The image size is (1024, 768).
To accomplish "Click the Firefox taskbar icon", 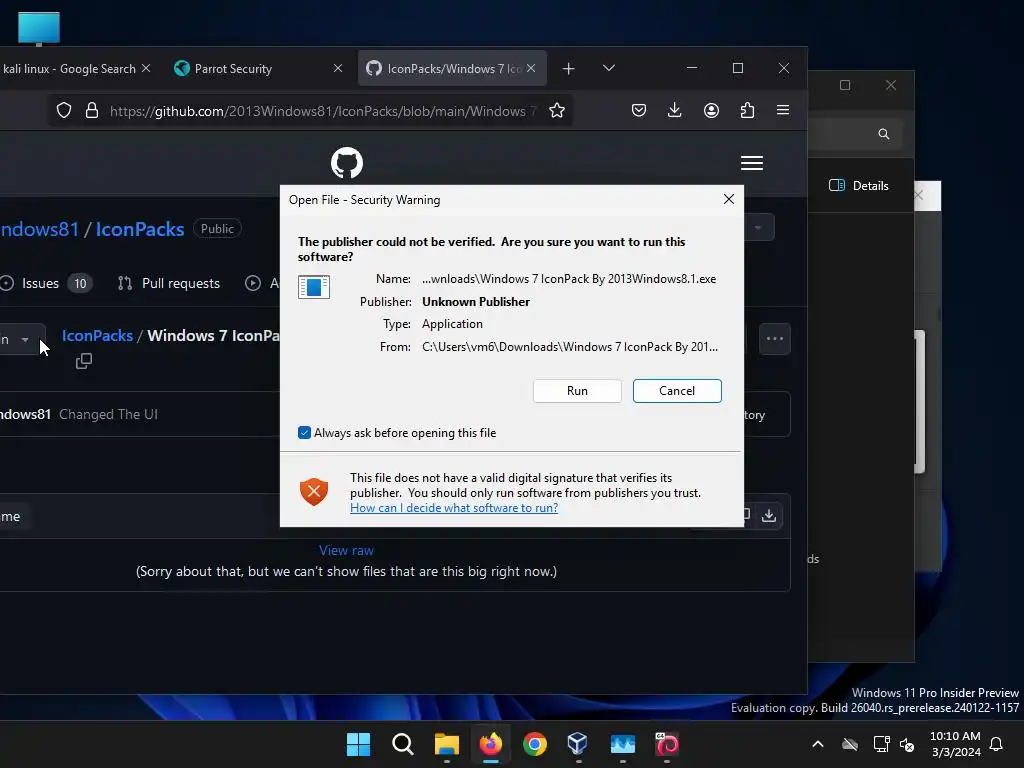I will pyautogui.click(x=490, y=744).
